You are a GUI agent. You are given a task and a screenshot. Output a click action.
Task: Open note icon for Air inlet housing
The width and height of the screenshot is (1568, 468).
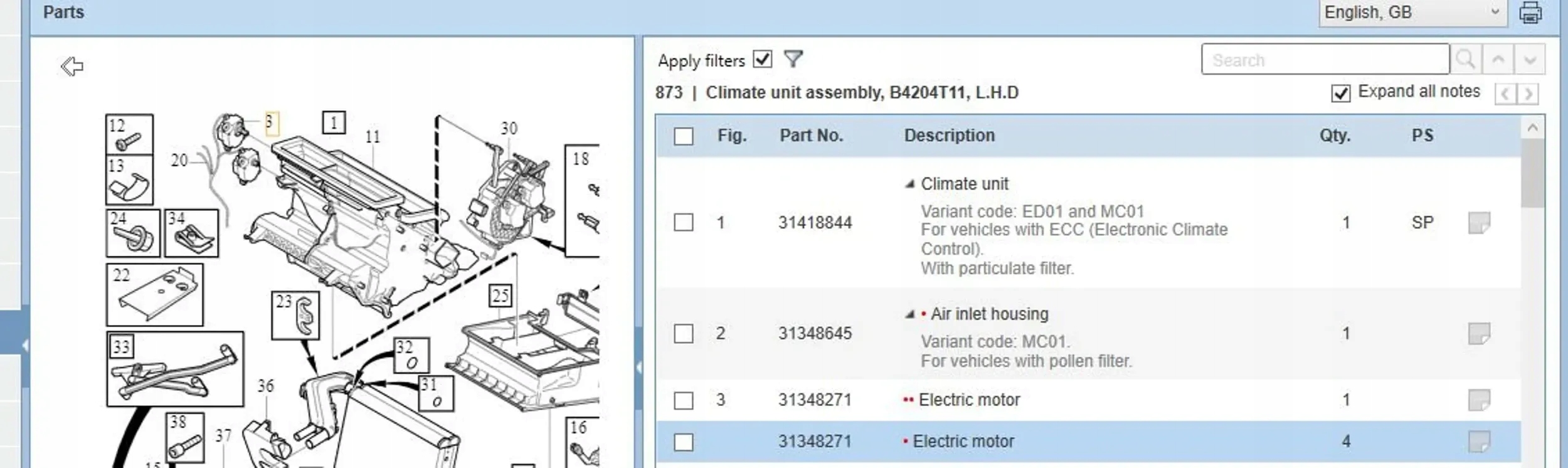(1479, 333)
